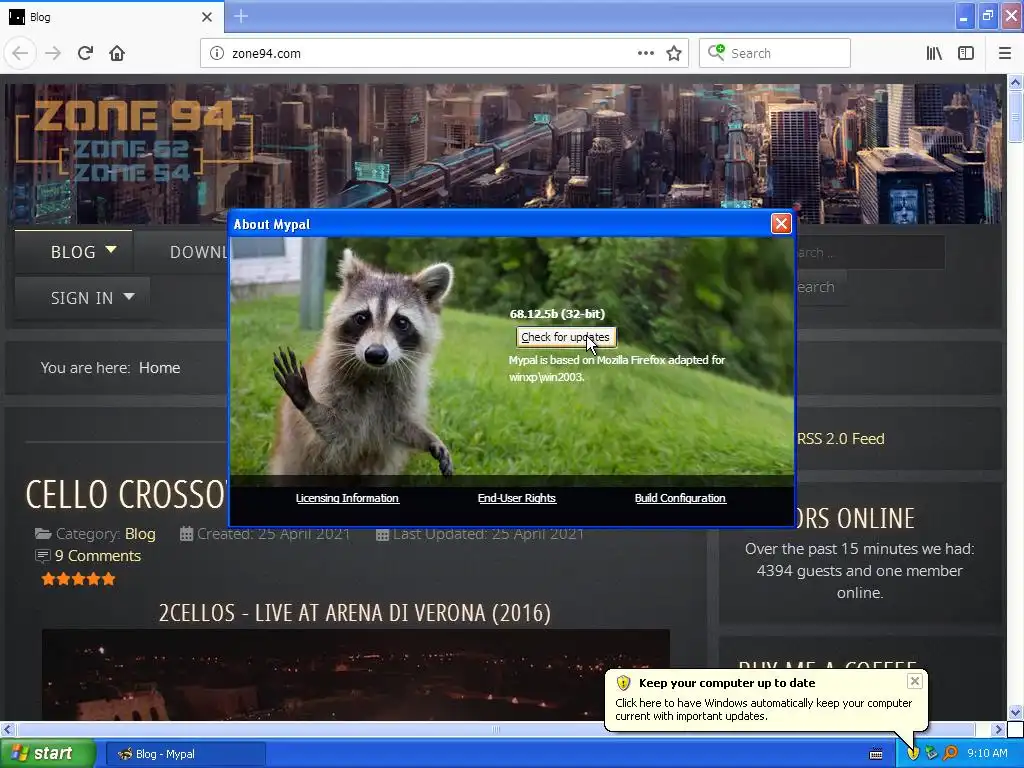1024x768 pixels.
Task: Close the About Mypal dialog
Action: (781, 223)
